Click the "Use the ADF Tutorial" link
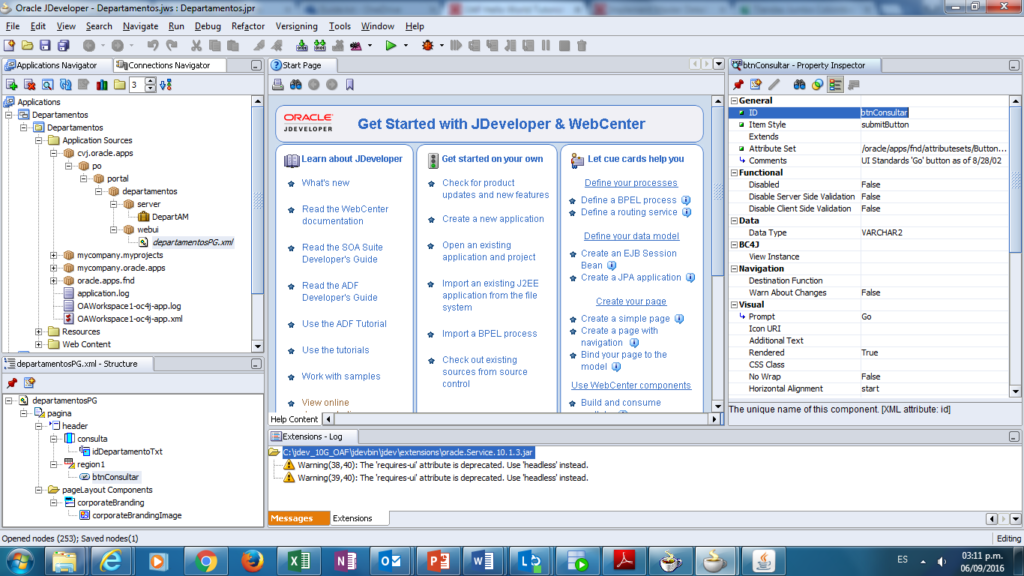This screenshot has height=576, width=1024. pos(344,324)
